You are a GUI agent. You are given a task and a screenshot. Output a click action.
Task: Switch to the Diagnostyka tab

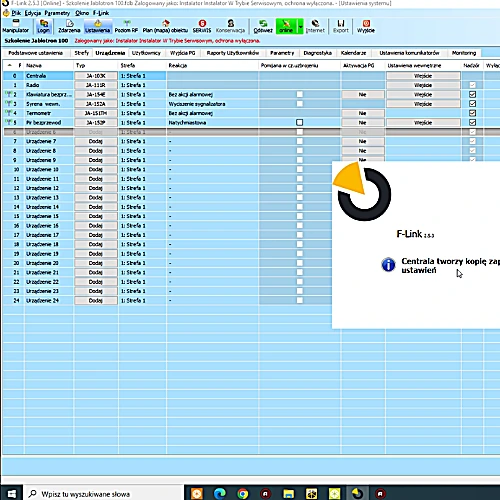pyautogui.click(x=317, y=53)
